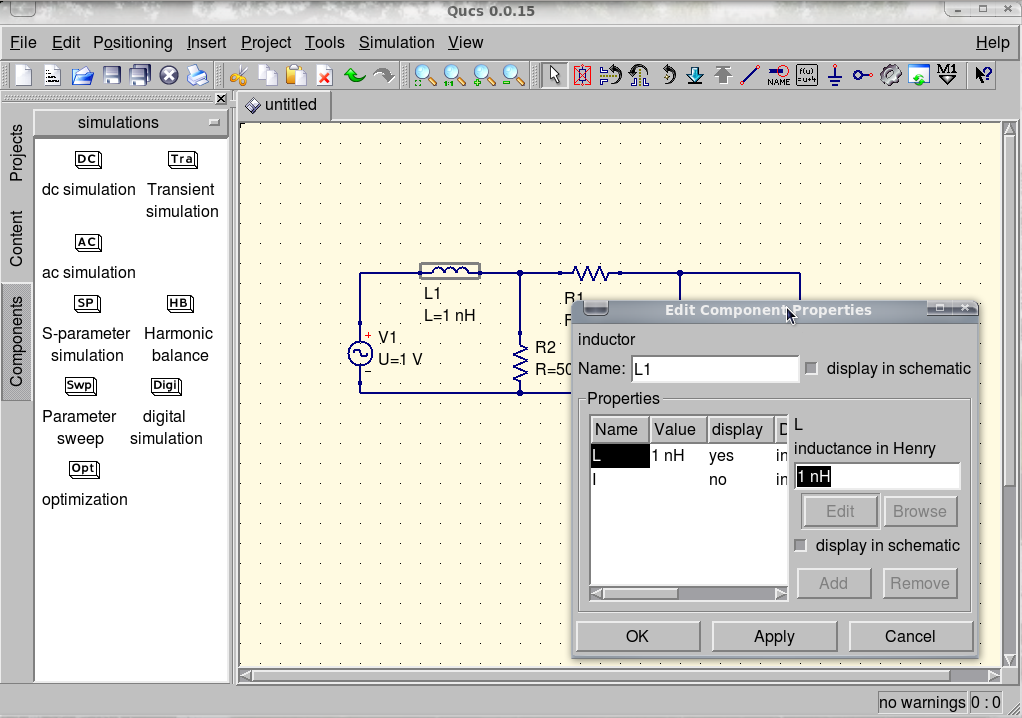The height and width of the screenshot is (718, 1022).
Task: Open the Positioning menu
Action: coord(133,42)
